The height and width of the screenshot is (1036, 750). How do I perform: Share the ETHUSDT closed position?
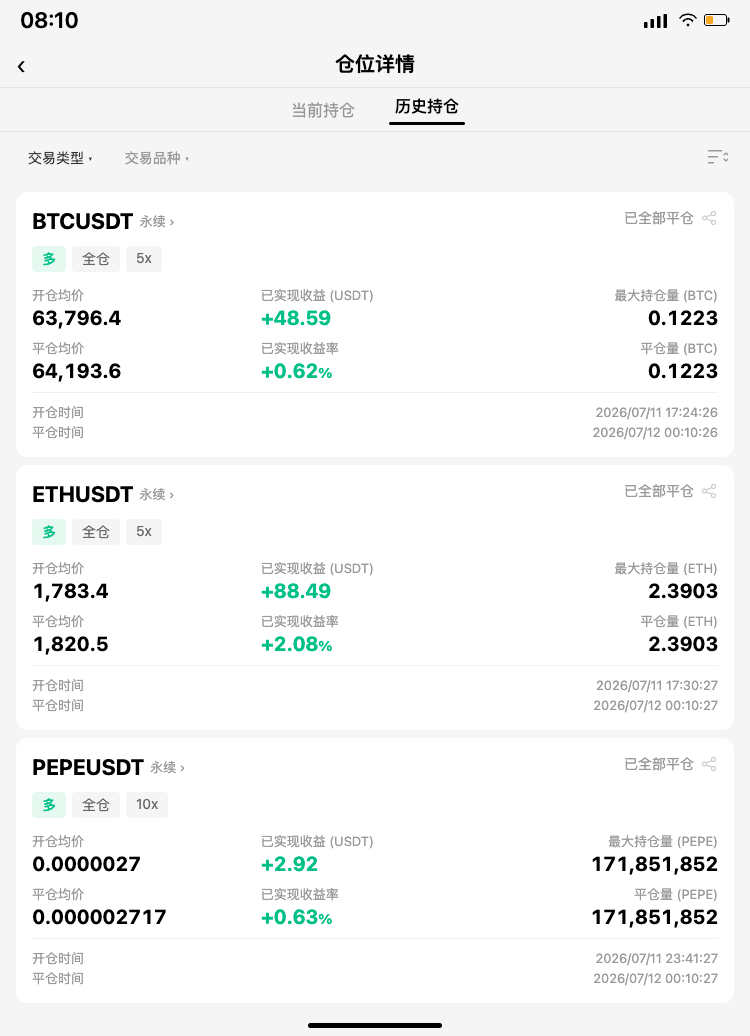[x=709, y=491]
